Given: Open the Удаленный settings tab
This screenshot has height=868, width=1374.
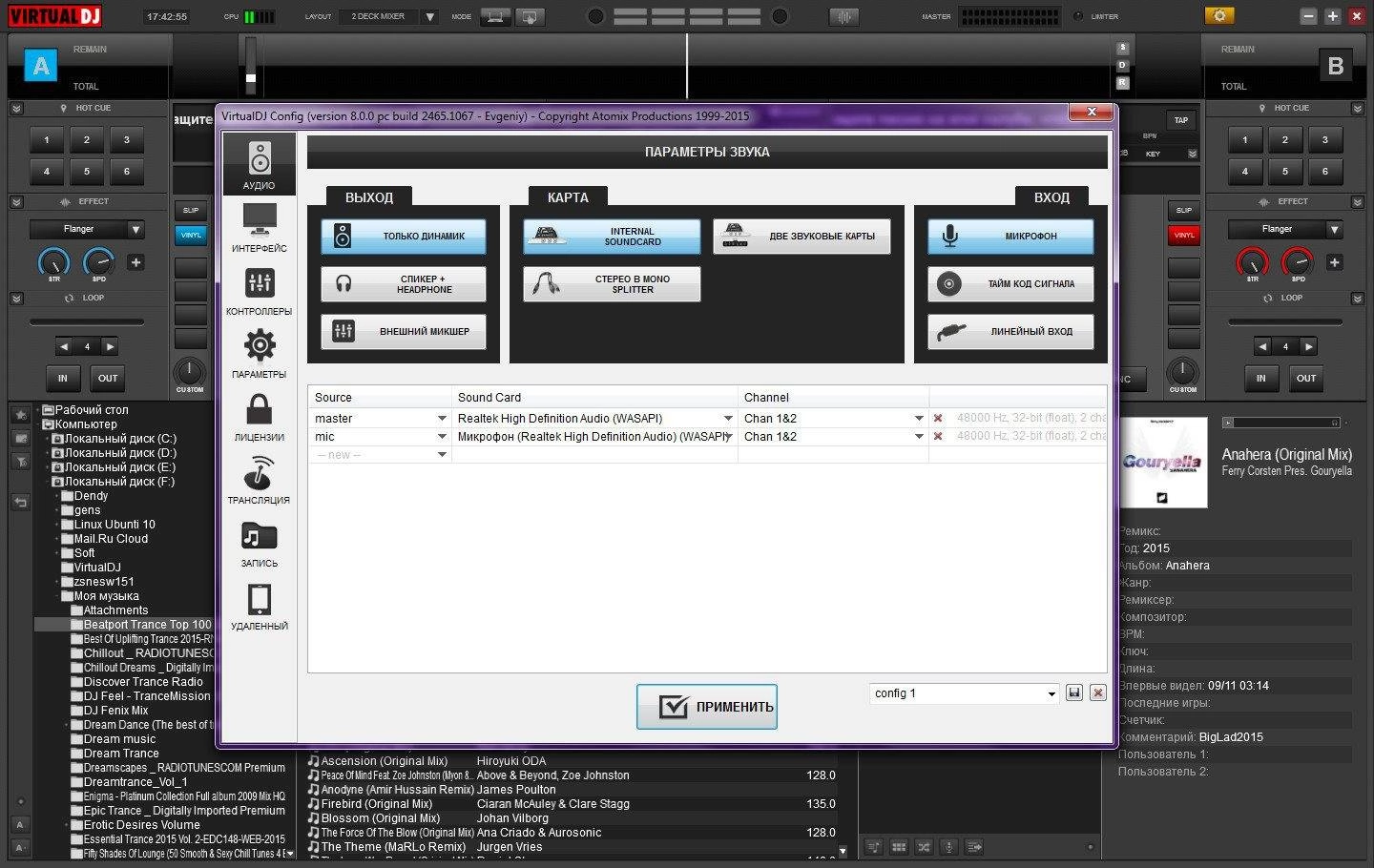Looking at the screenshot, I should tap(259, 605).
